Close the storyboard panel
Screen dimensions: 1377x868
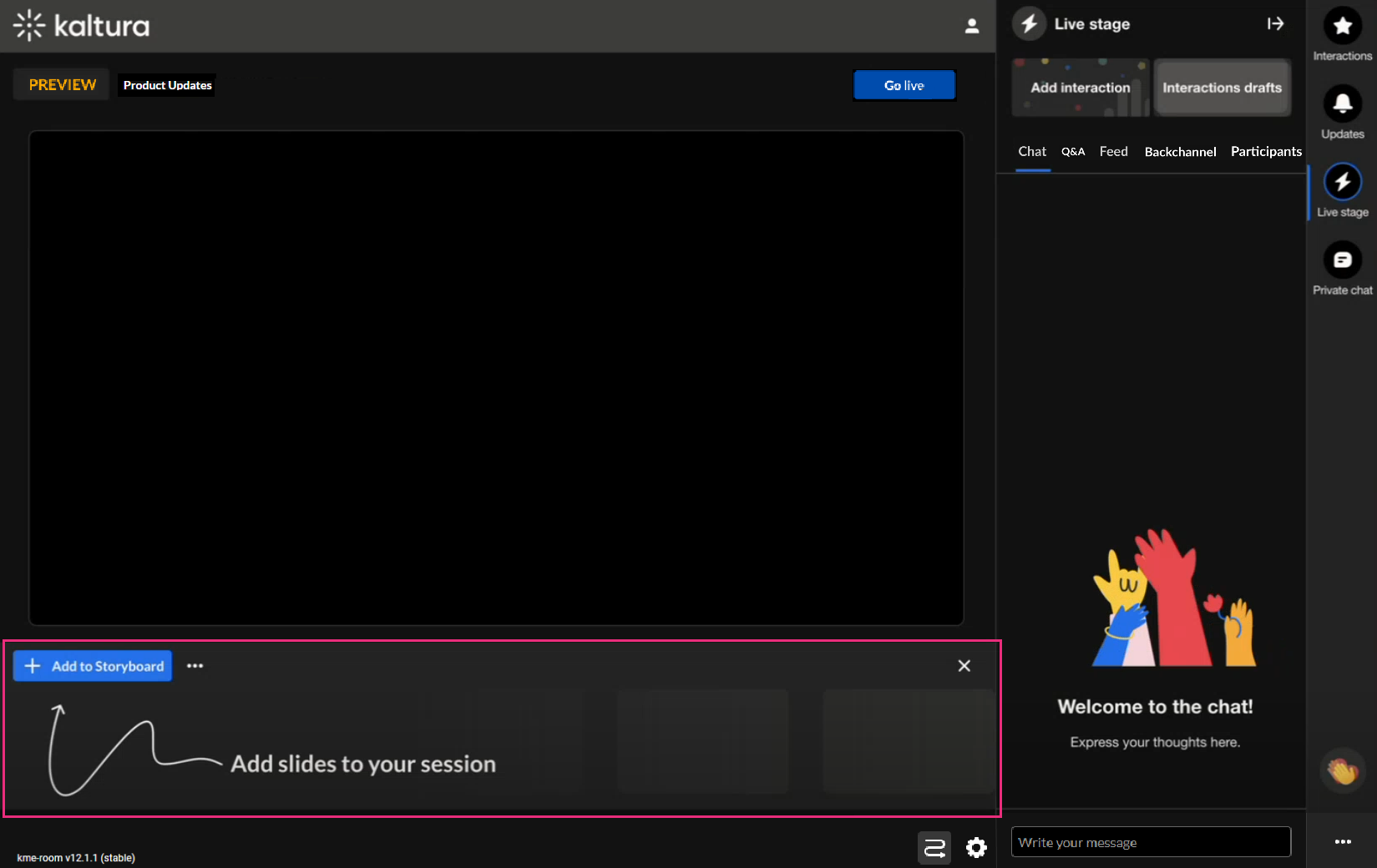tap(964, 665)
